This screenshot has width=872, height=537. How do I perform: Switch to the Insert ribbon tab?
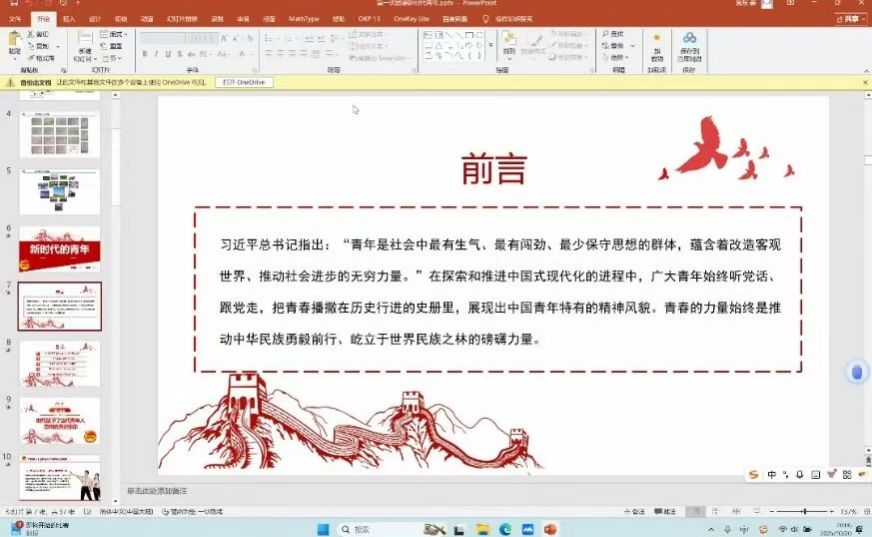click(68, 18)
